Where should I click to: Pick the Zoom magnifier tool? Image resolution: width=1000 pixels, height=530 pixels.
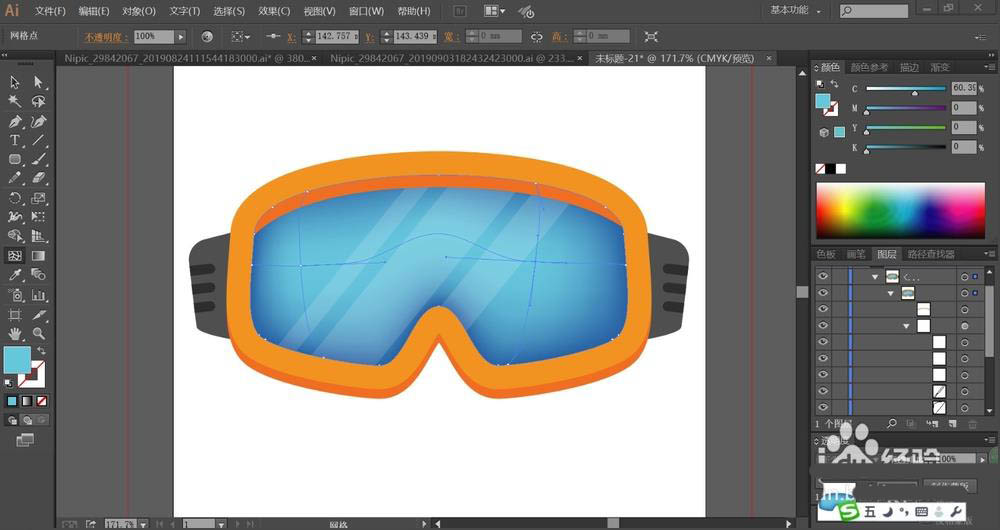pos(38,333)
